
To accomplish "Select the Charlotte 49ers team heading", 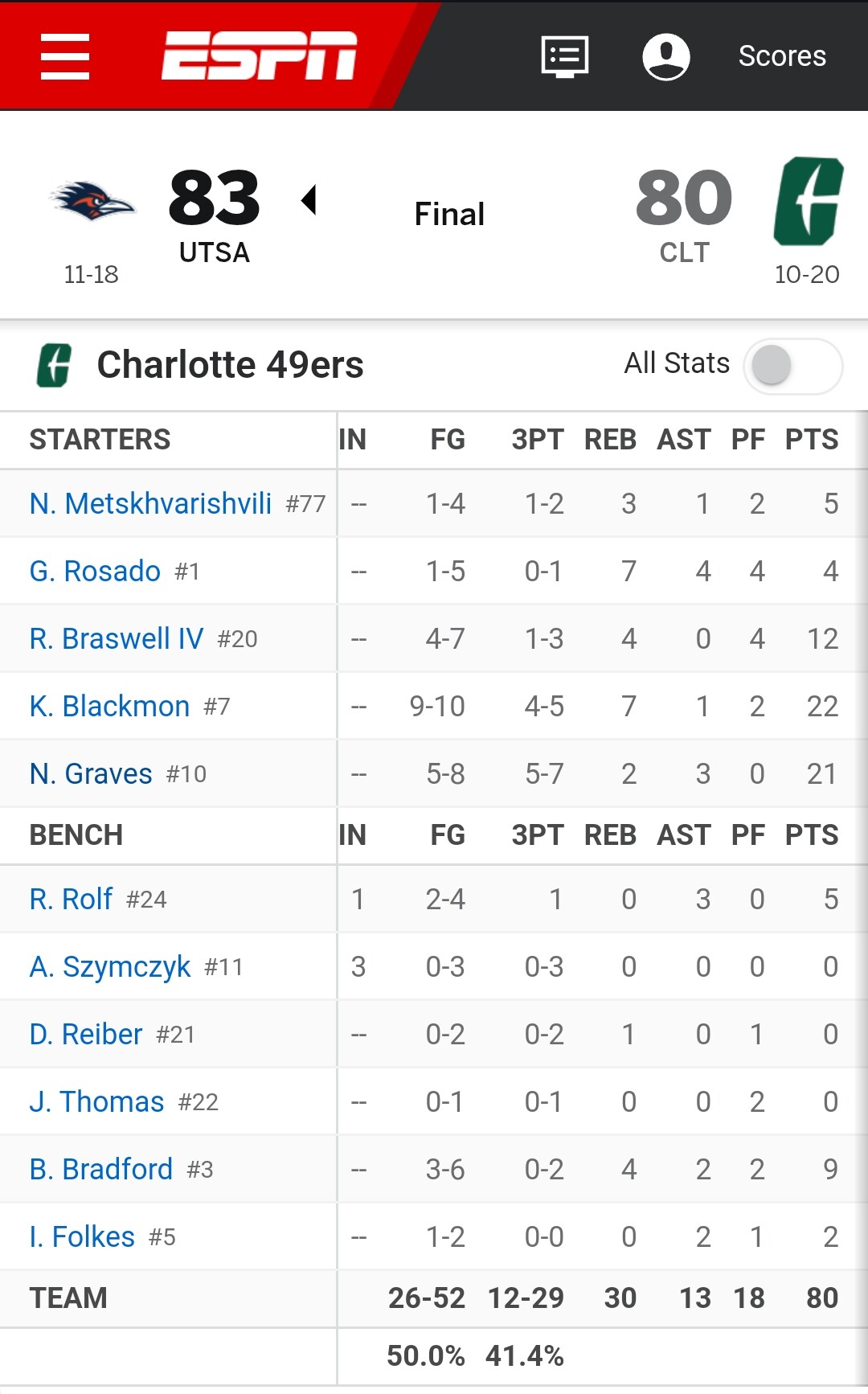I will [x=230, y=365].
